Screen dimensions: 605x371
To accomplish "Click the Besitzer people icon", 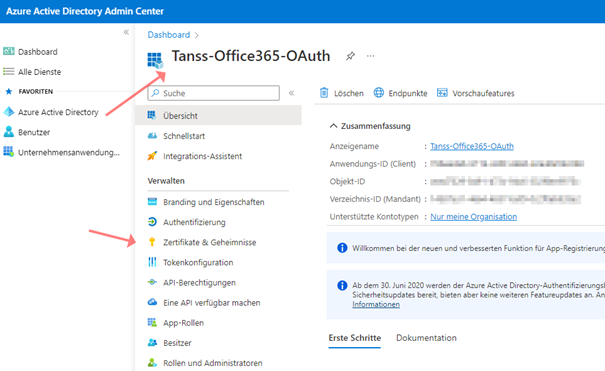I will click(x=152, y=342).
